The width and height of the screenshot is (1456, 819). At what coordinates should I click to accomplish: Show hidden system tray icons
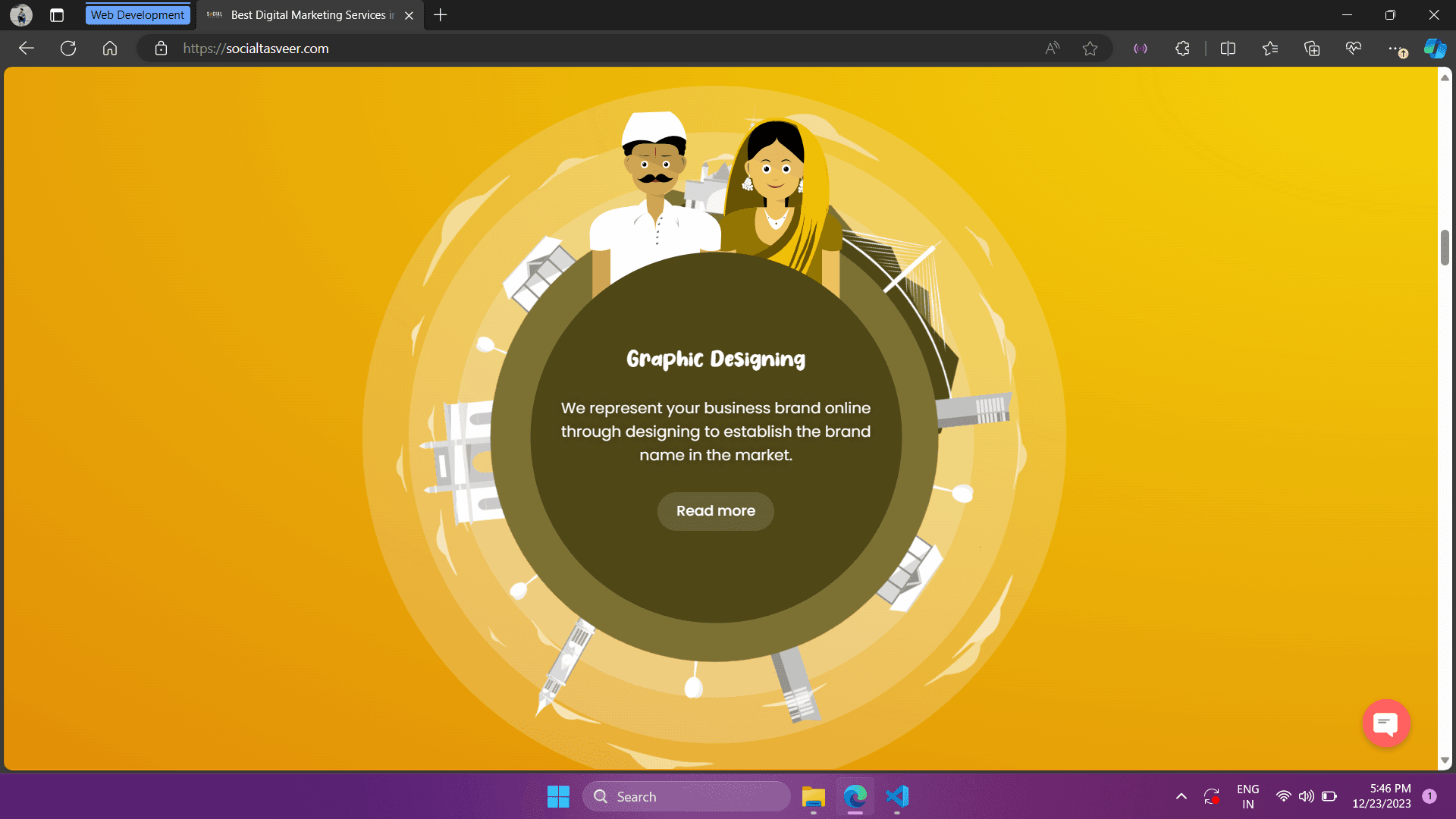pyautogui.click(x=1181, y=796)
